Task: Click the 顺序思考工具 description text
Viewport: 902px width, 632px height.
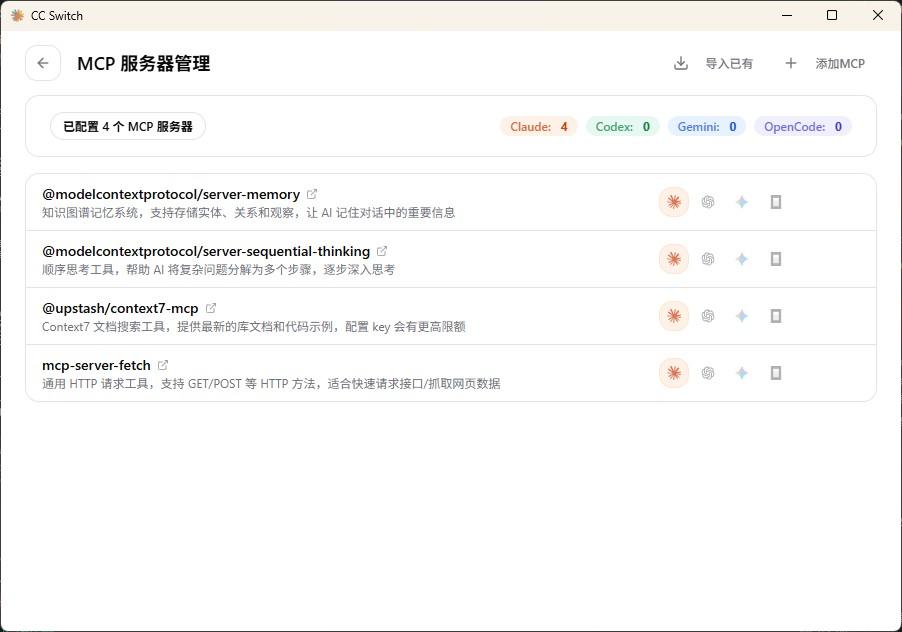Action: 219,270
